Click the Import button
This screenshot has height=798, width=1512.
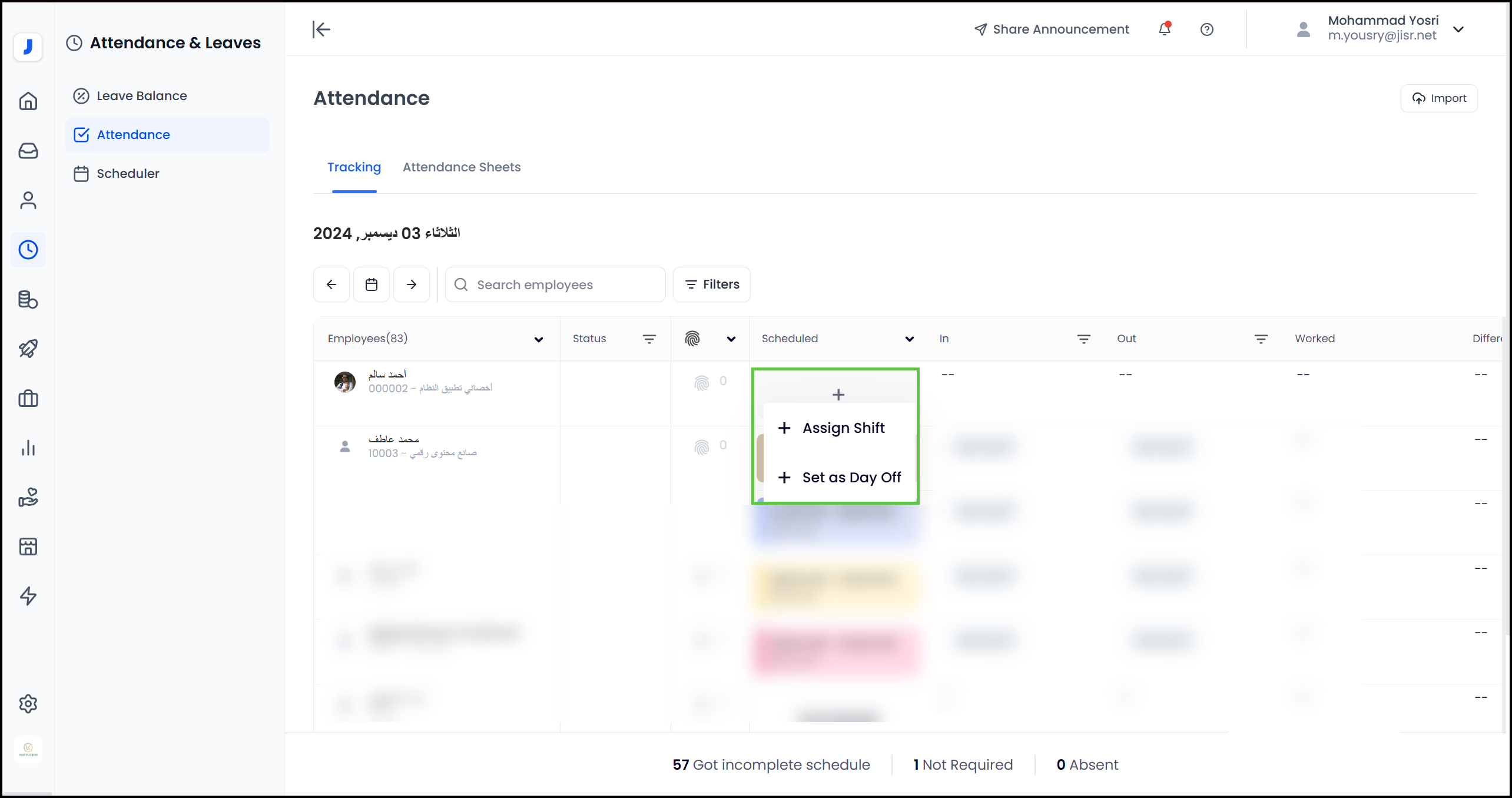click(x=1438, y=98)
